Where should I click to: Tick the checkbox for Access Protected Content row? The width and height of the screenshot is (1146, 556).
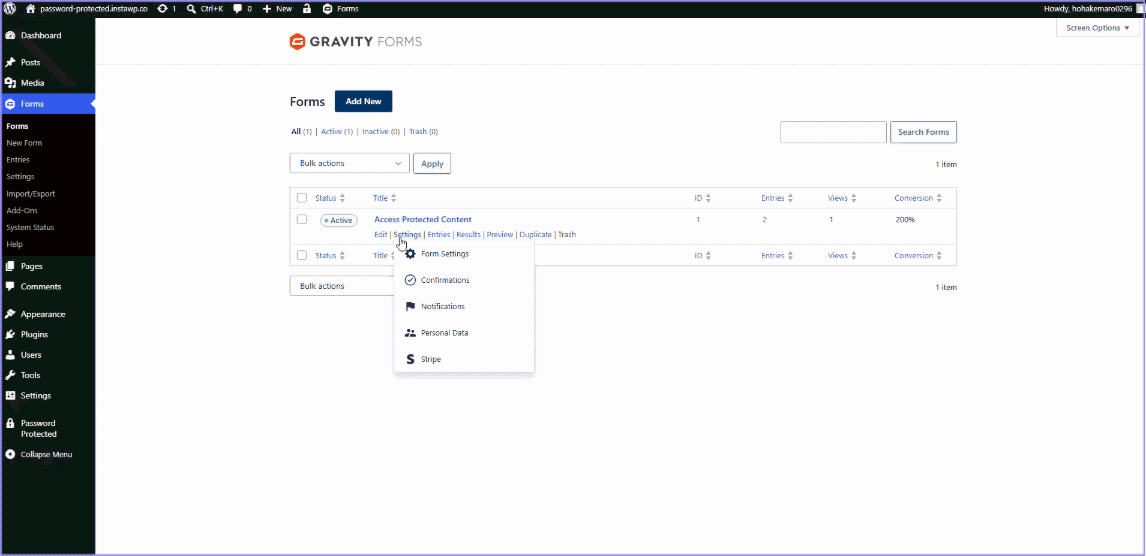coord(302,219)
